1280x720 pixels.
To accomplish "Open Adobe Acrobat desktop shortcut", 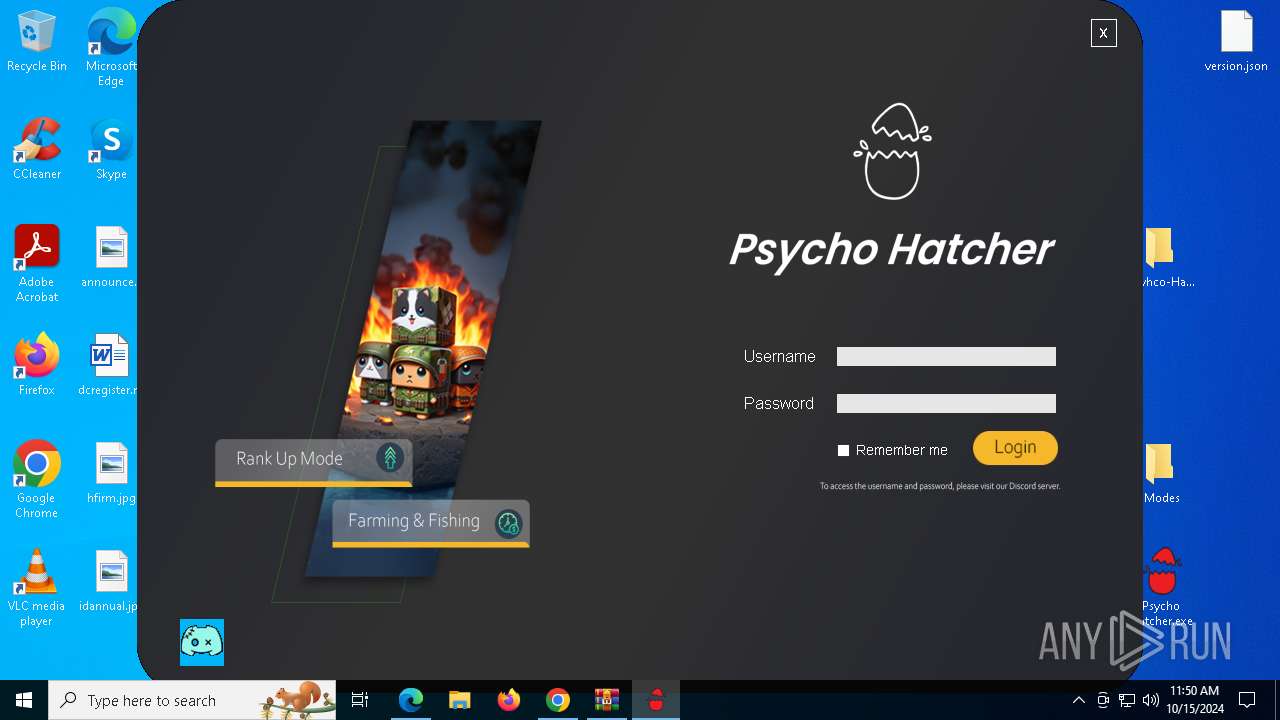I will 37,264.
